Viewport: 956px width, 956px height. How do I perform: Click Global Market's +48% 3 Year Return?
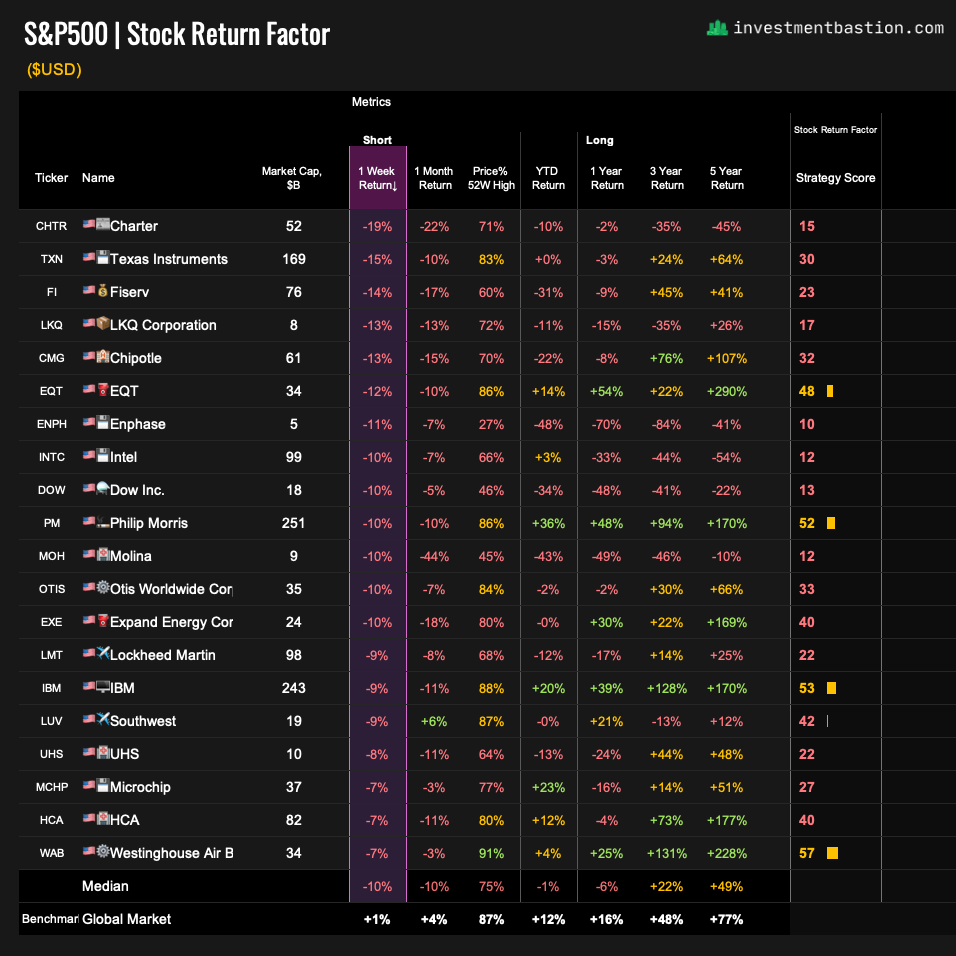tap(666, 919)
